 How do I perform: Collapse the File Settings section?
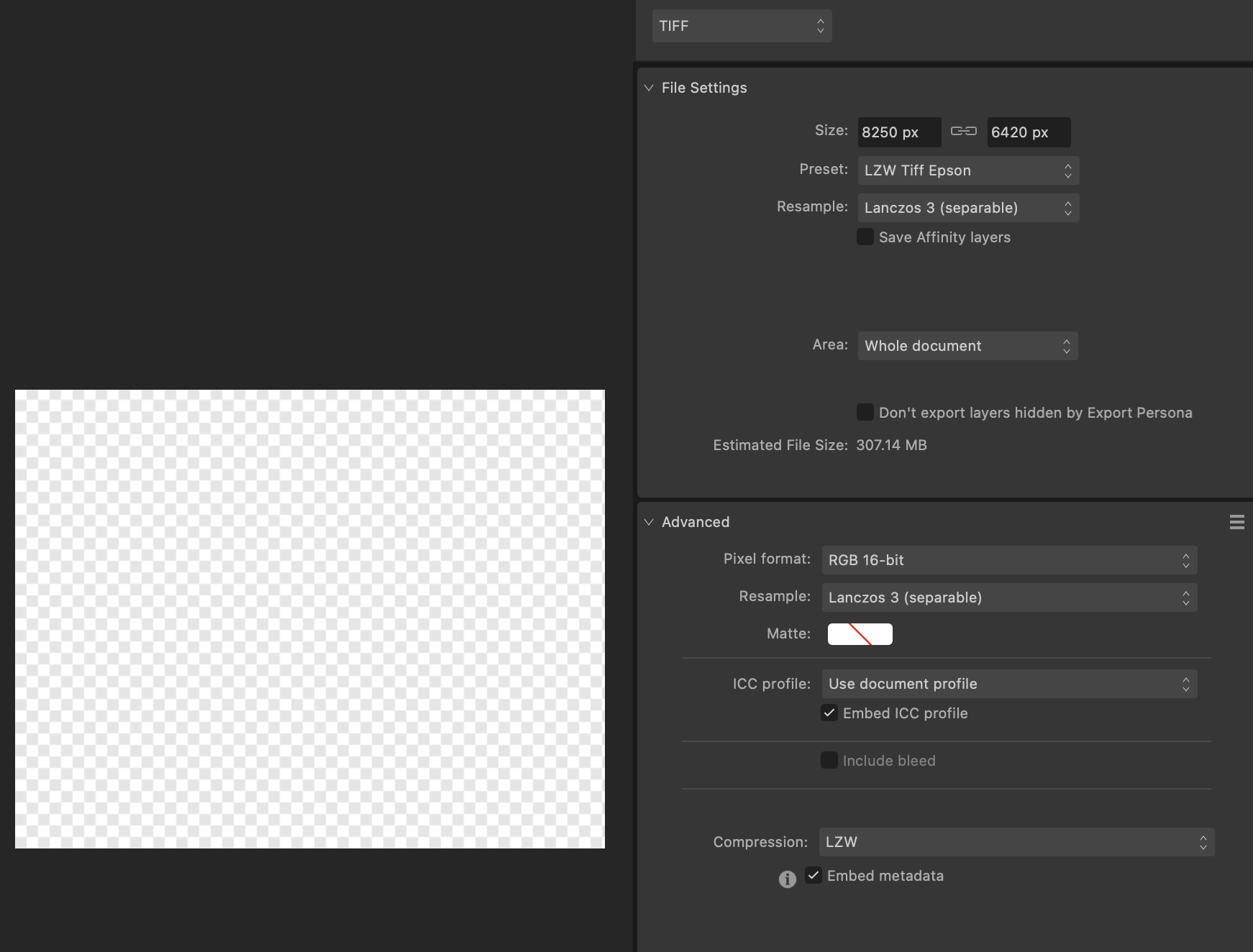[649, 88]
